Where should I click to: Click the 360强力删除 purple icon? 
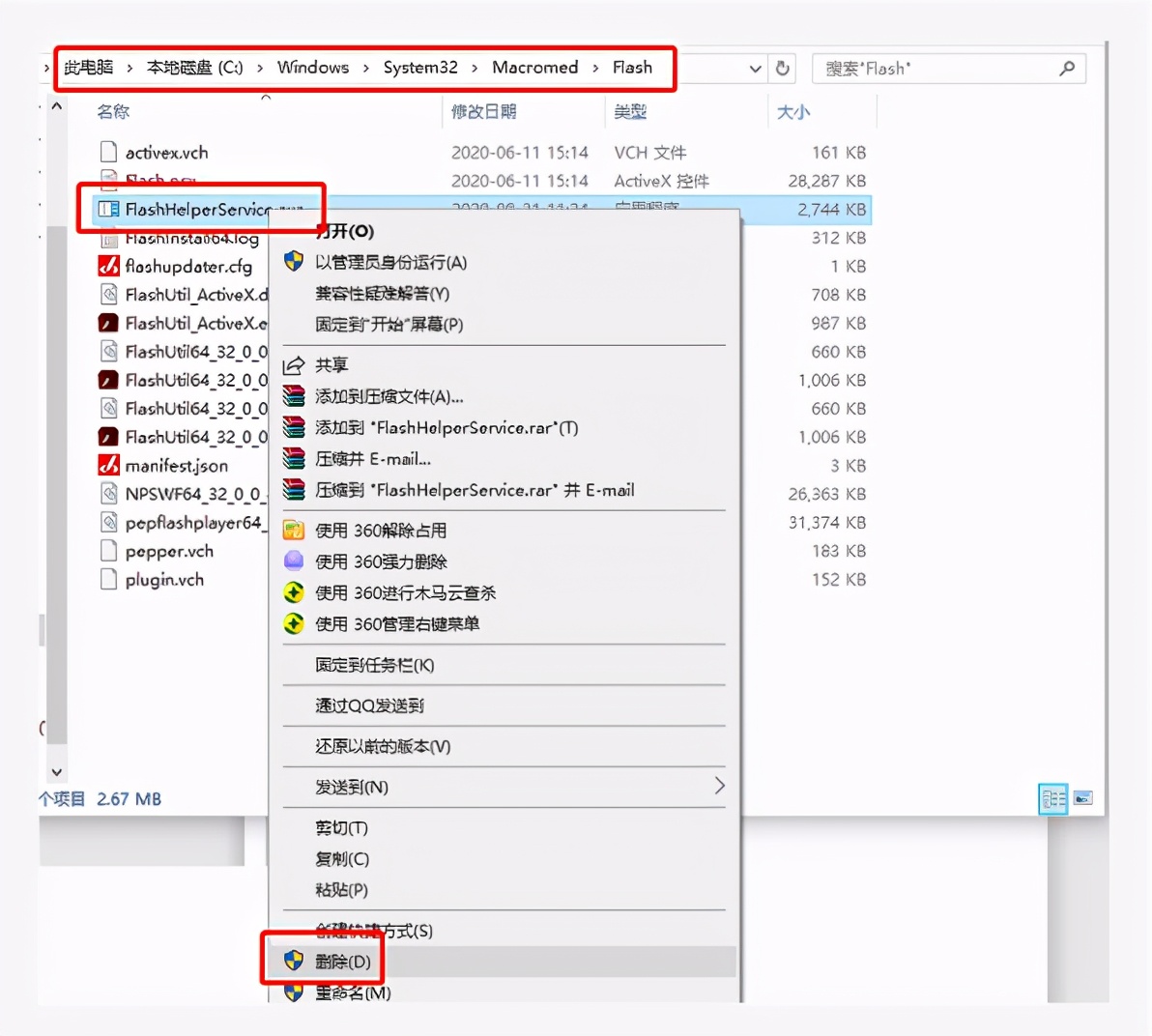pyautogui.click(x=293, y=561)
